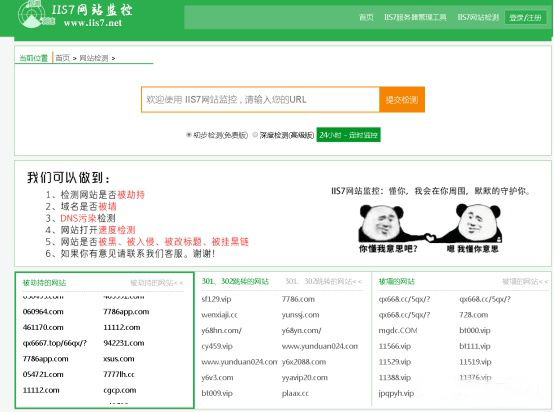This screenshot has height=412, width=554.
Task: Open yunssj.com link
Action: click(301, 314)
